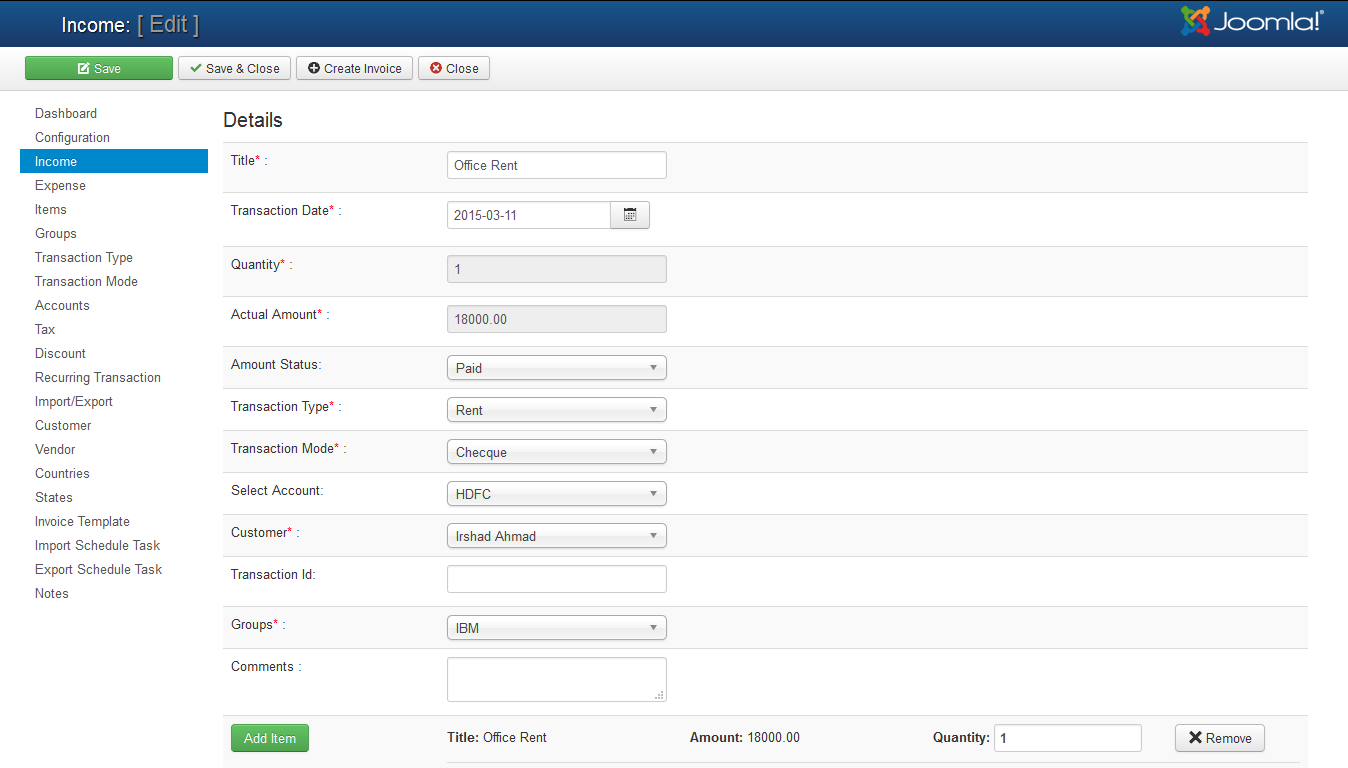This screenshot has height=768, width=1348.
Task: Select Recurring Transaction in sidebar menu
Action: point(98,378)
